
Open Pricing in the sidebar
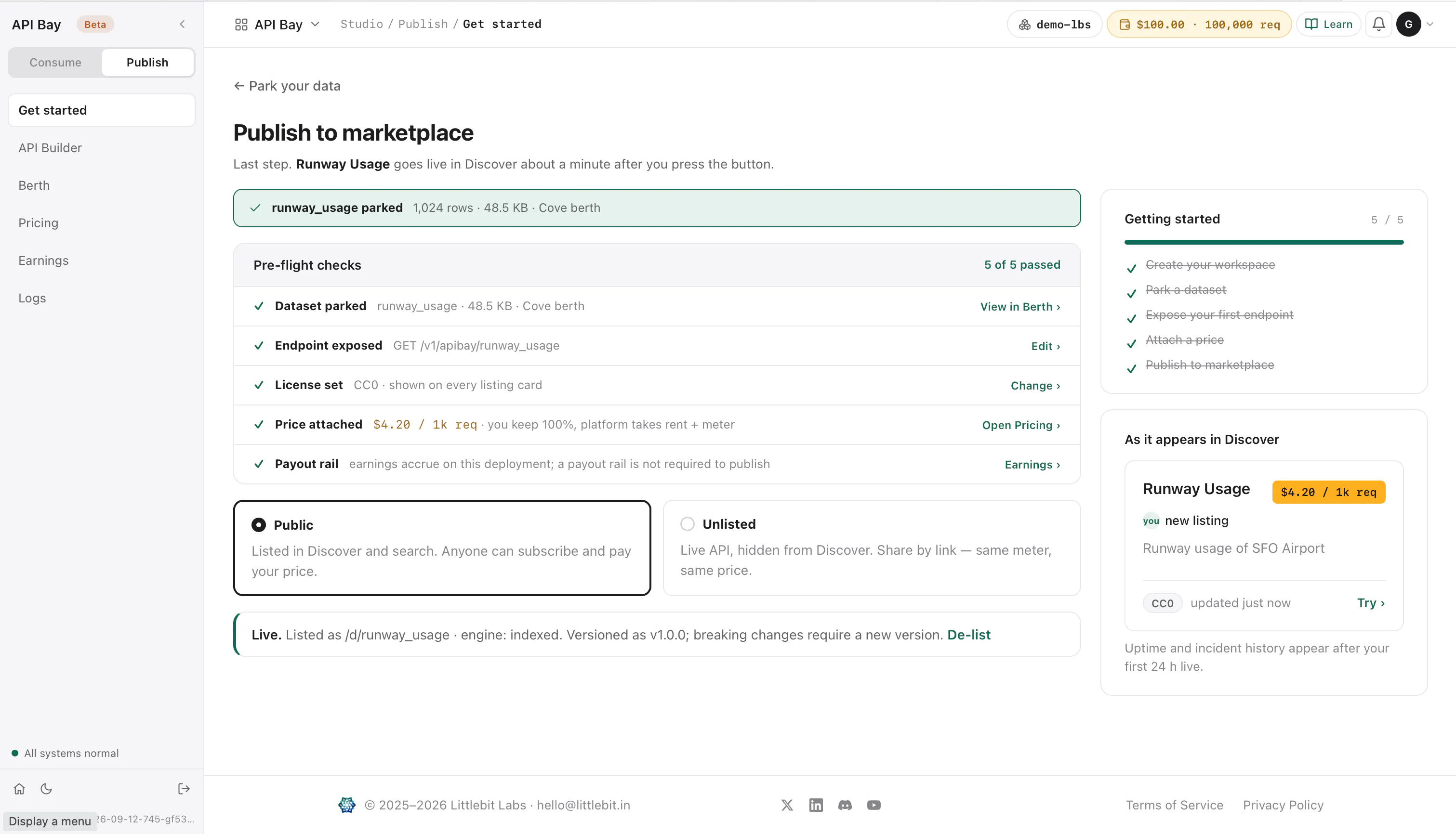(39, 223)
